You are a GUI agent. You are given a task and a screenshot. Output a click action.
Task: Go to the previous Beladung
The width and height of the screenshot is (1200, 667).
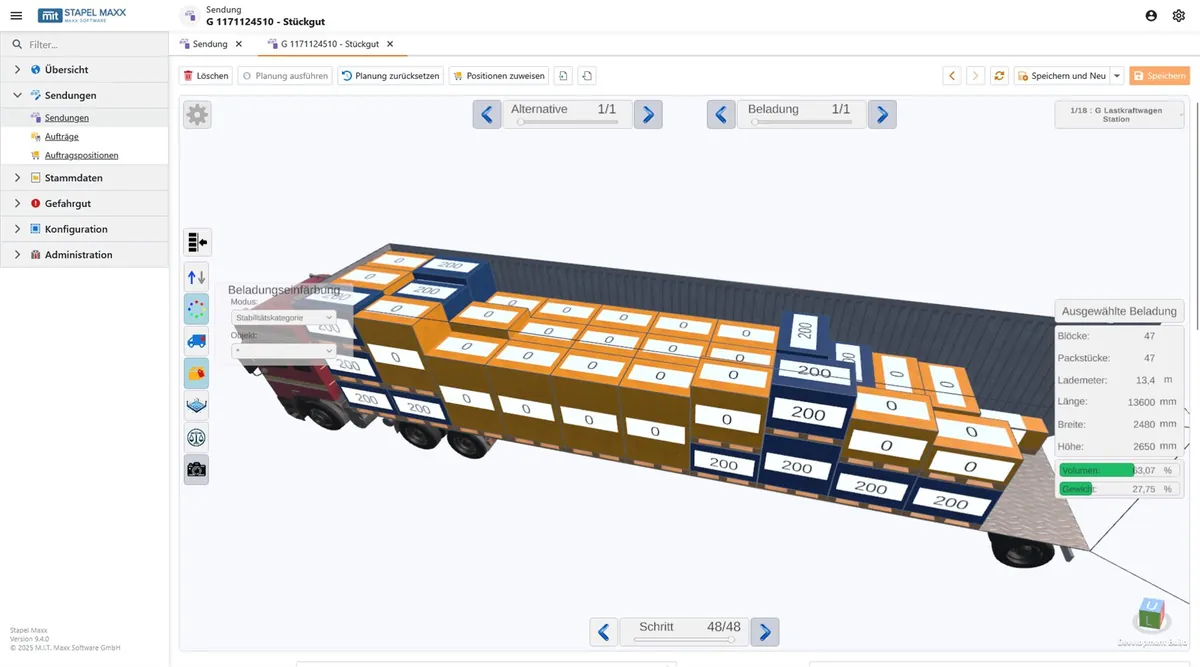(721, 114)
